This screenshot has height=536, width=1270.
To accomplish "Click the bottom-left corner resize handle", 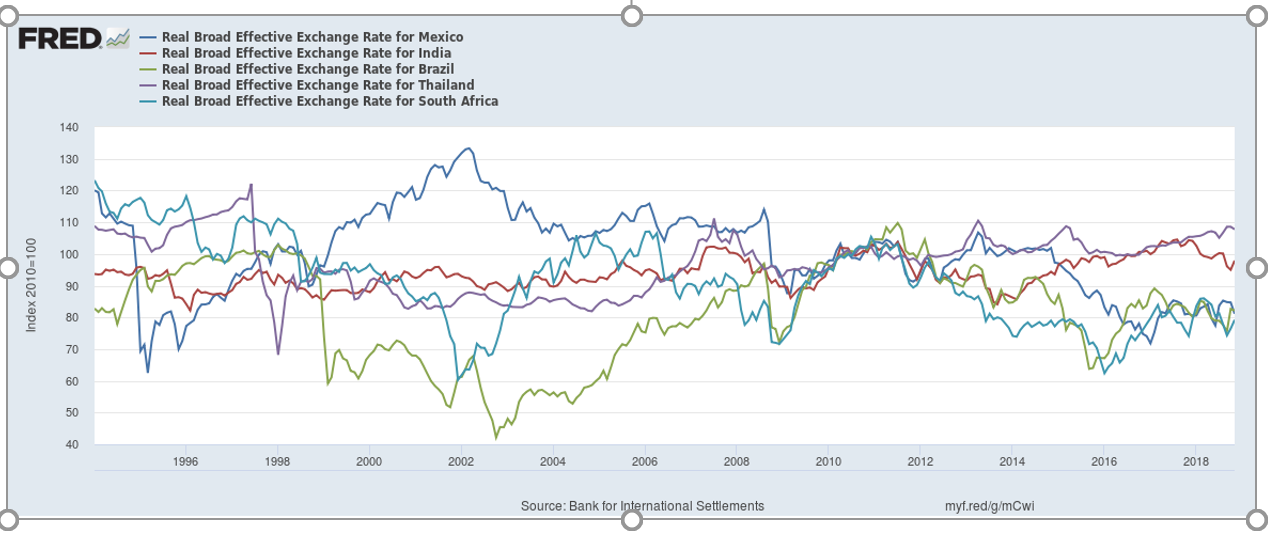I will [x=8, y=519].
